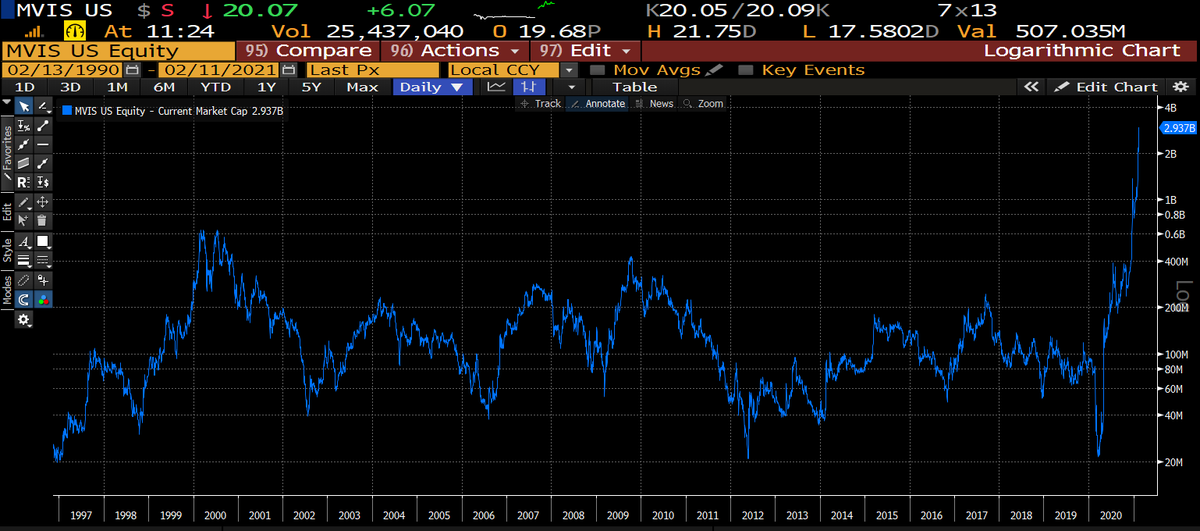Open the drawing toolbar gear settings

point(23,320)
